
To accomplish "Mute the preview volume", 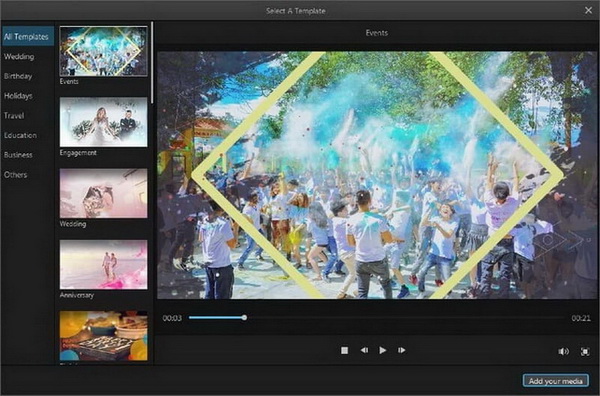I will 563,352.
